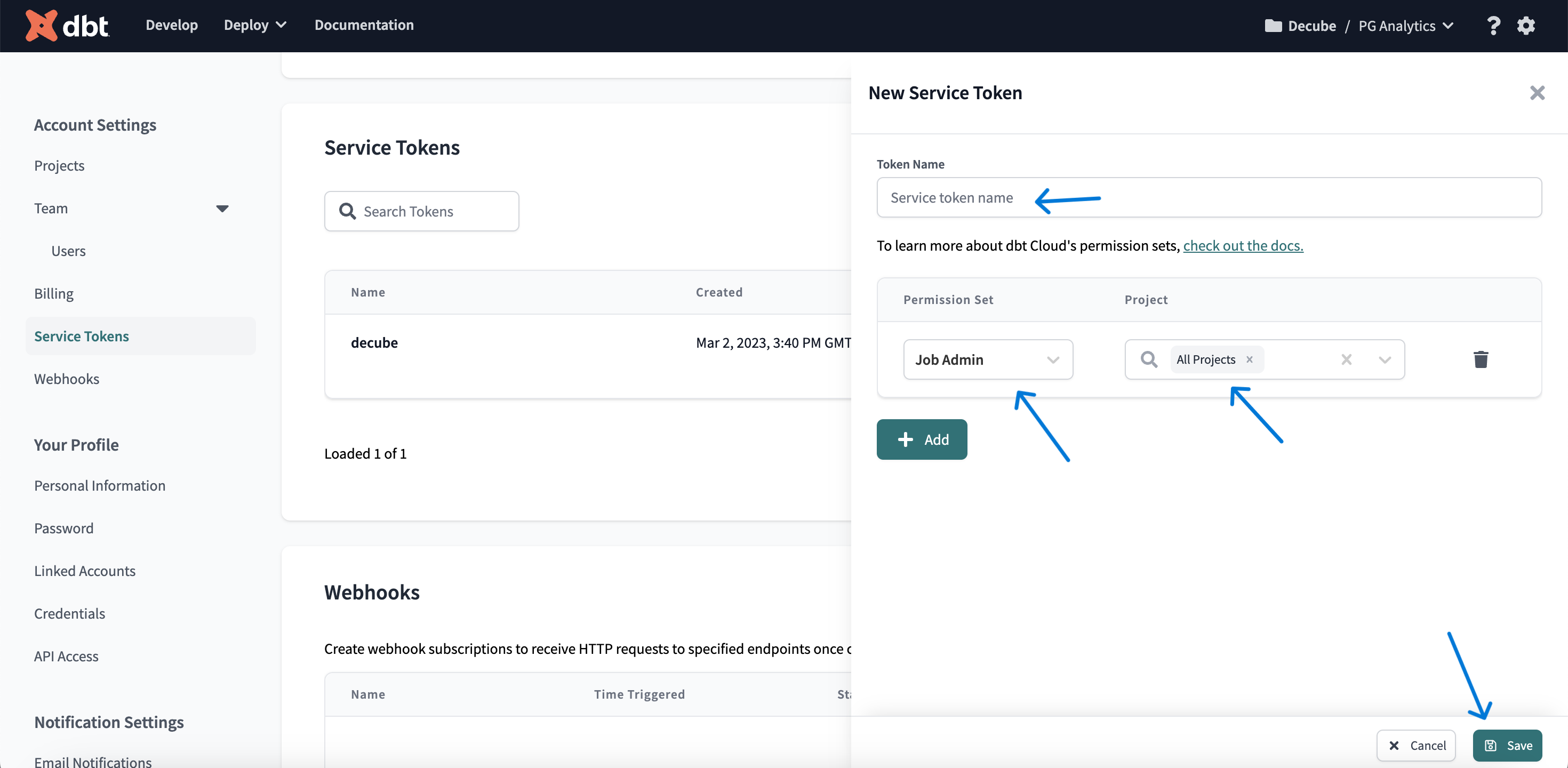
Task: Close the New Service Token panel
Action: pyautogui.click(x=1537, y=93)
